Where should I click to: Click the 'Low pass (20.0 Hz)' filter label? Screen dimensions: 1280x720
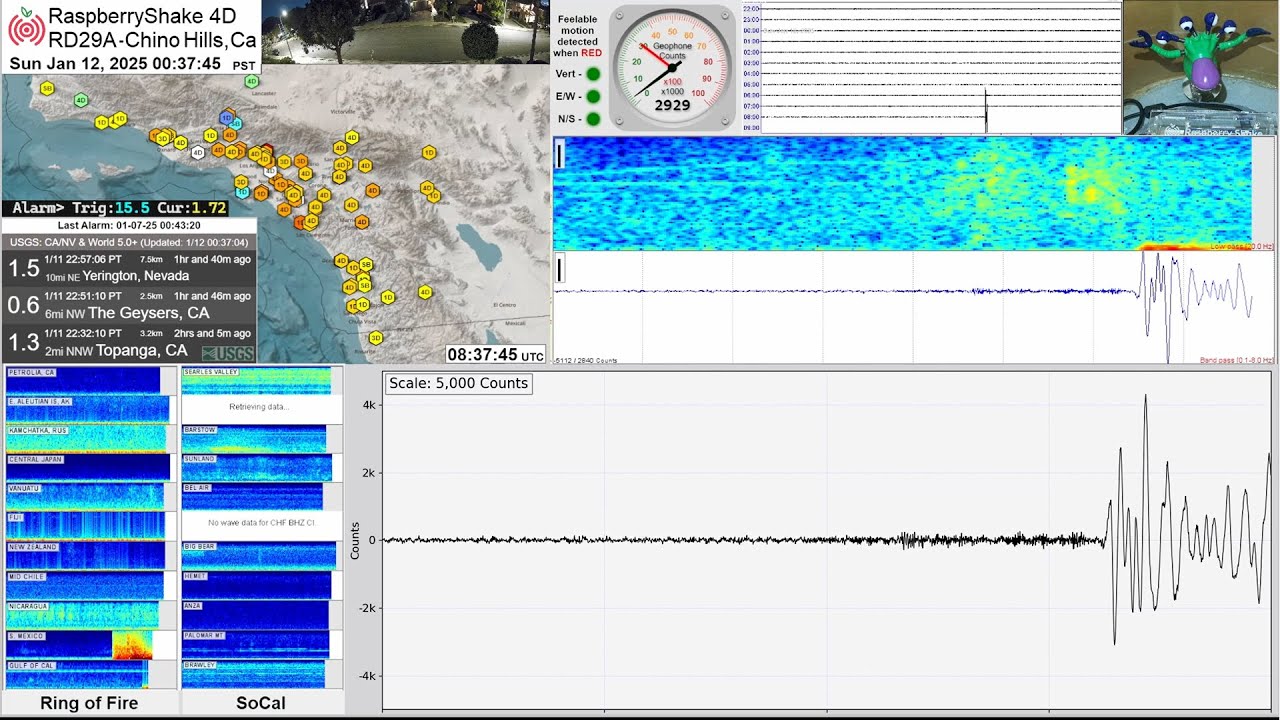1241,246
